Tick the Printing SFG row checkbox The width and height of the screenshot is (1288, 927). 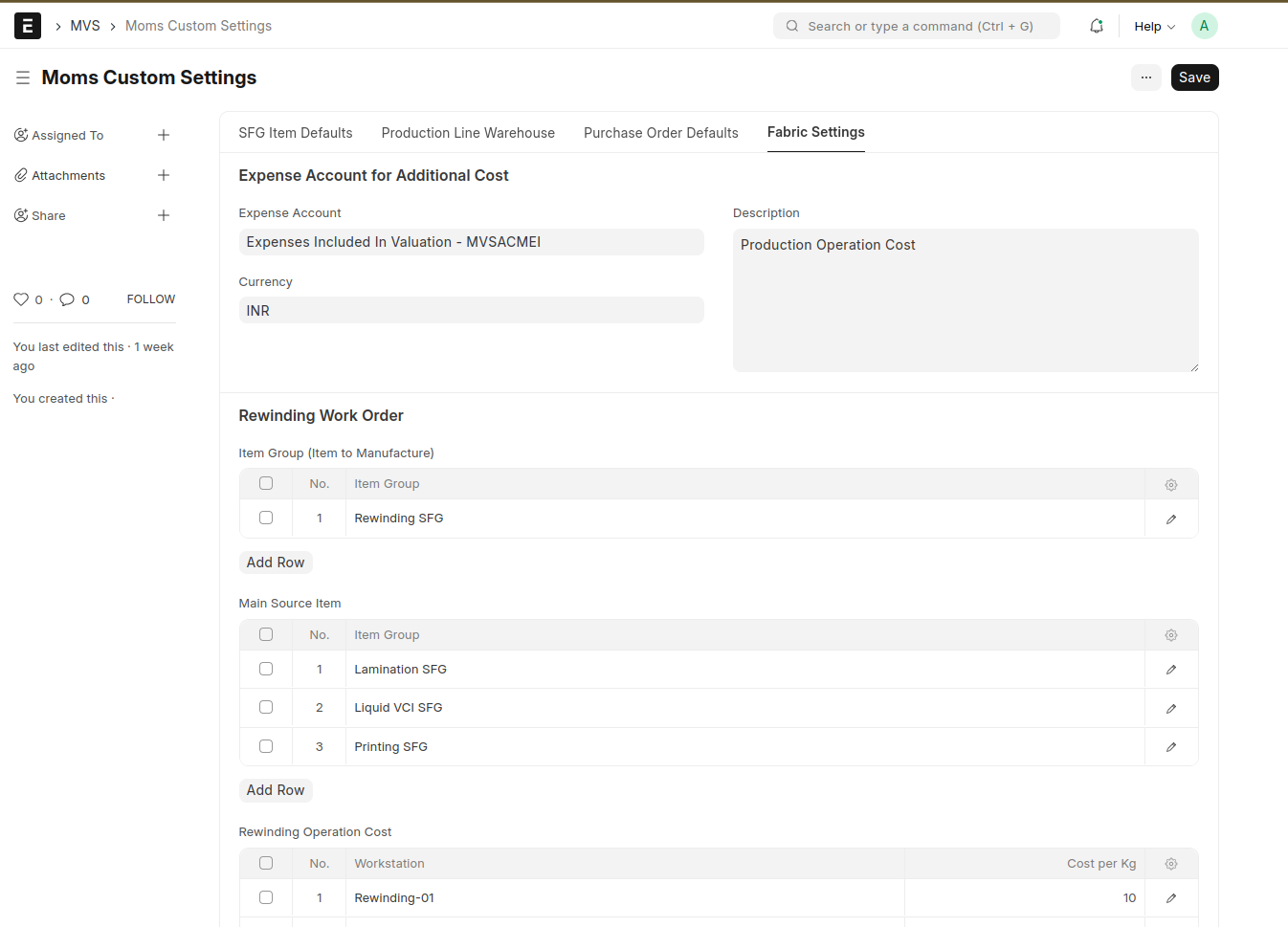(x=266, y=746)
